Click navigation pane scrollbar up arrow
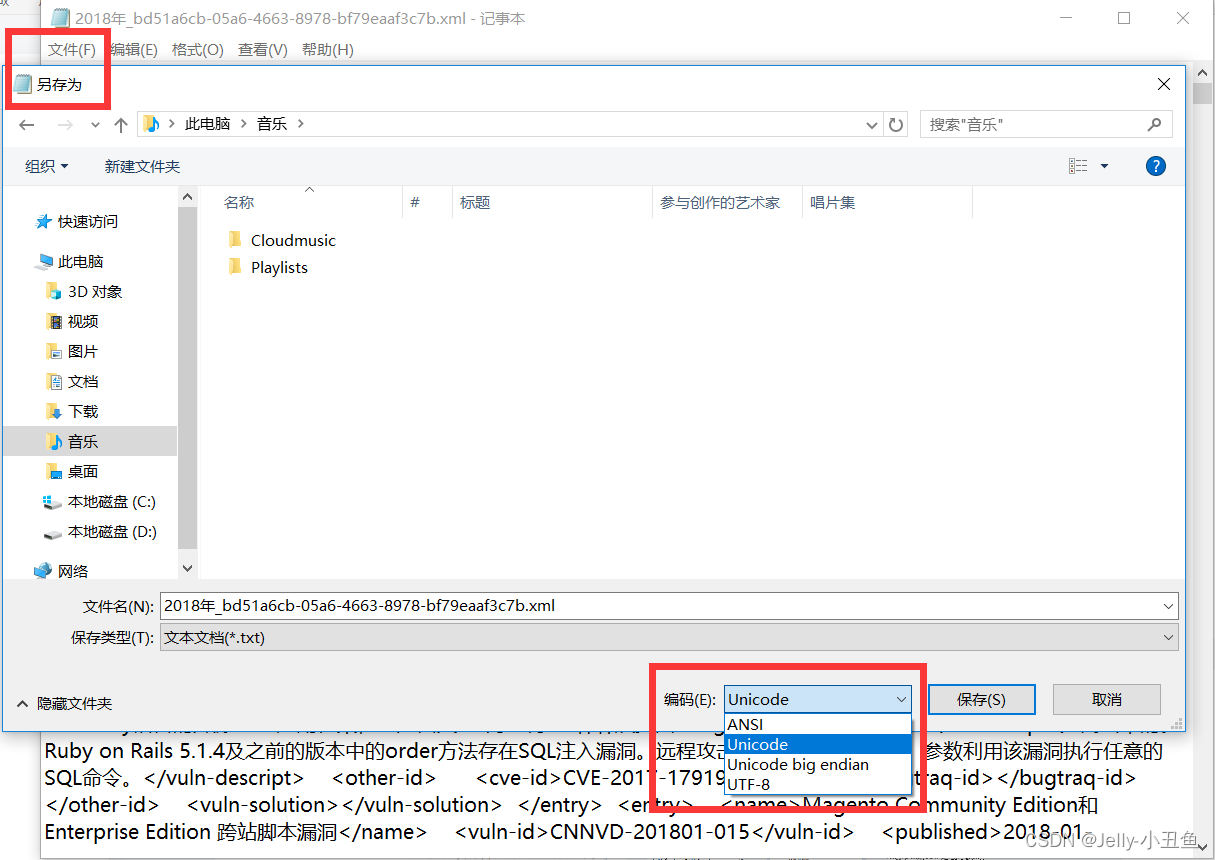The width and height of the screenshot is (1215, 860). [x=187, y=198]
